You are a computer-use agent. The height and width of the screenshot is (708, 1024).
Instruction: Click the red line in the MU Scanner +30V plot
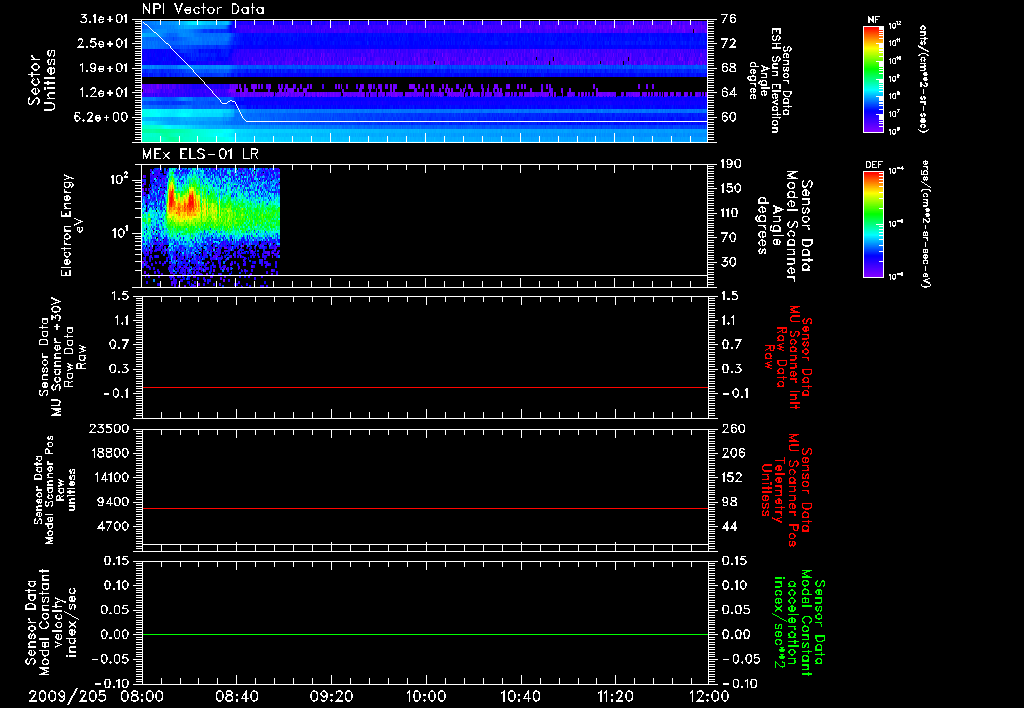pos(424,387)
